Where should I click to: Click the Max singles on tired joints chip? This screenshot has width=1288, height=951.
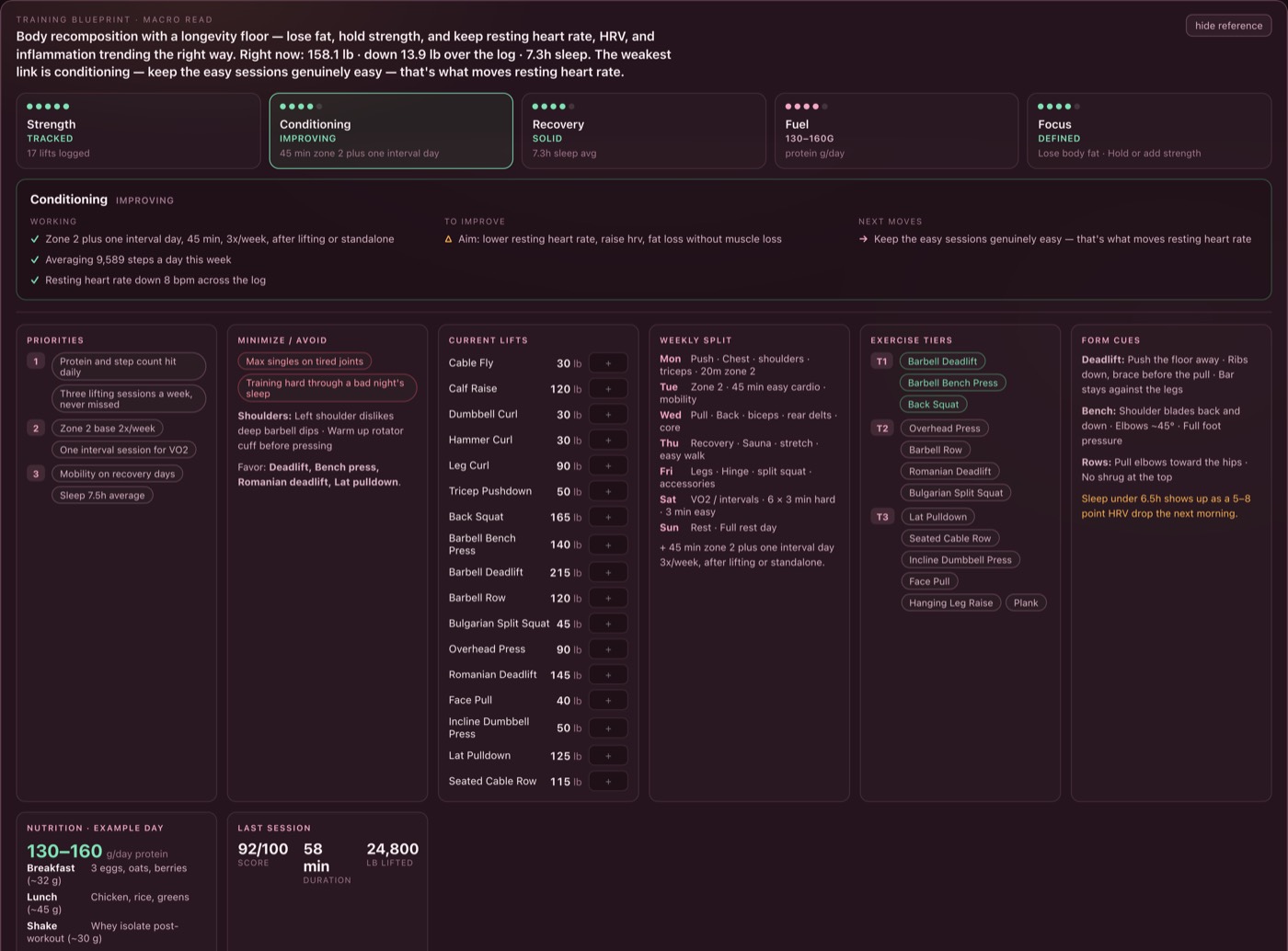tap(305, 361)
